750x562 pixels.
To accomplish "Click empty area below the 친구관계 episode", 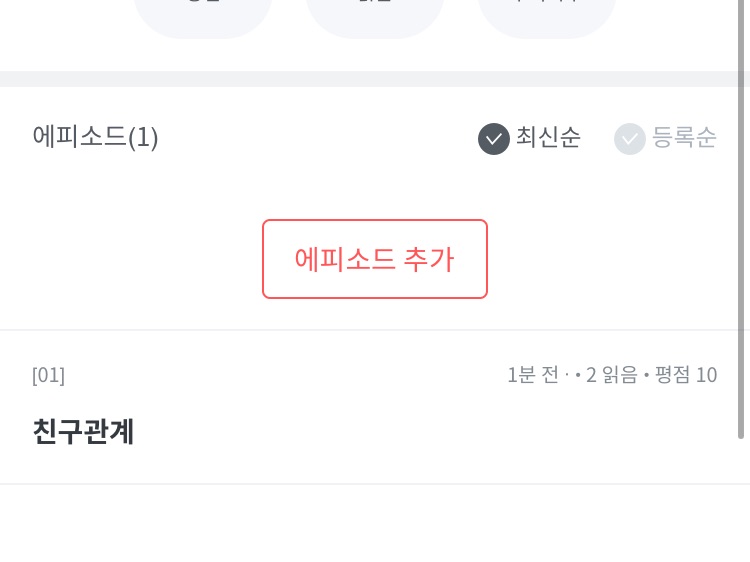I will tap(375, 525).
